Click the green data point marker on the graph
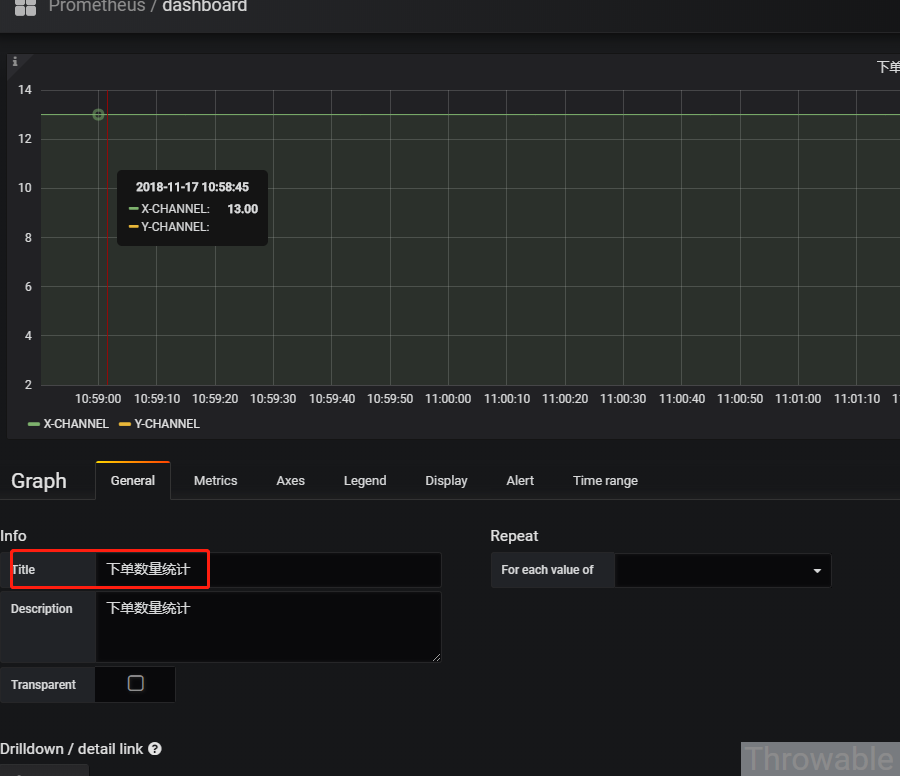Viewport: 900px width, 776px height. point(98,115)
